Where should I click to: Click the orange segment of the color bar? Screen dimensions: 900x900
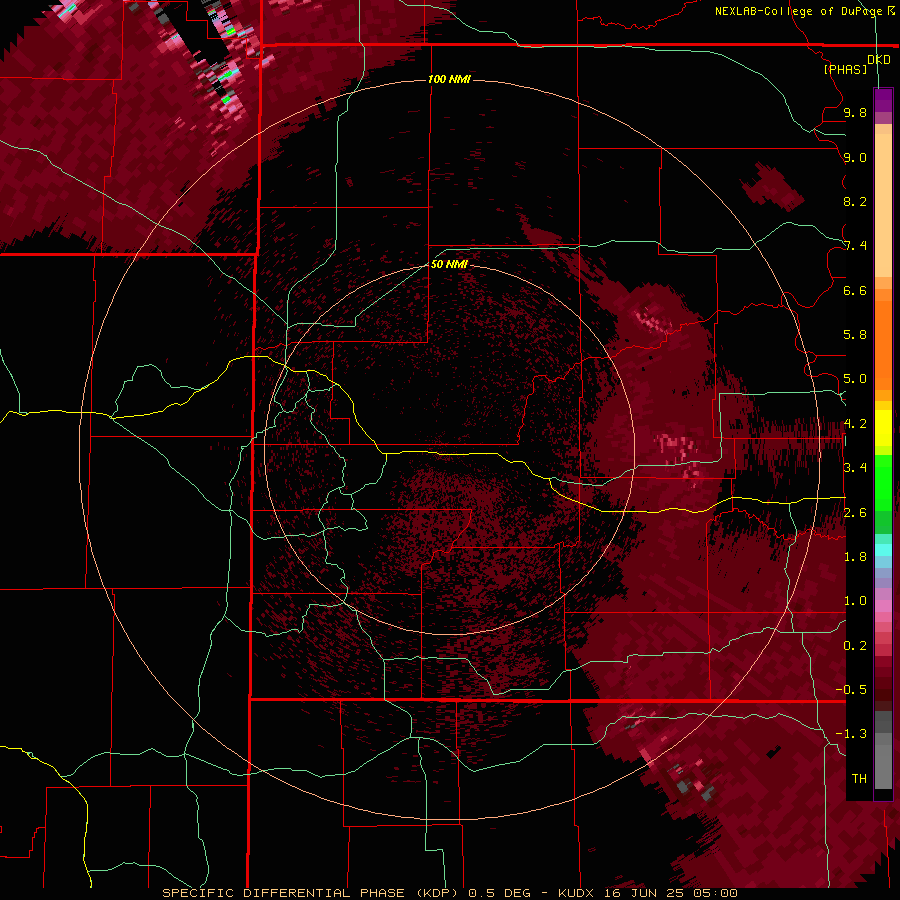click(883, 339)
